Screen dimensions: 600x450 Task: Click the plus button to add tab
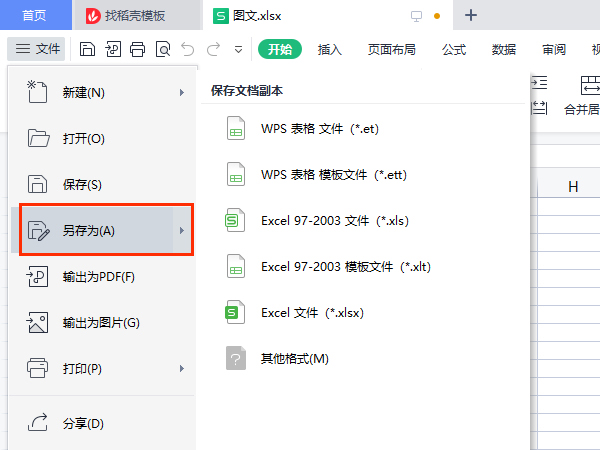coord(471,15)
